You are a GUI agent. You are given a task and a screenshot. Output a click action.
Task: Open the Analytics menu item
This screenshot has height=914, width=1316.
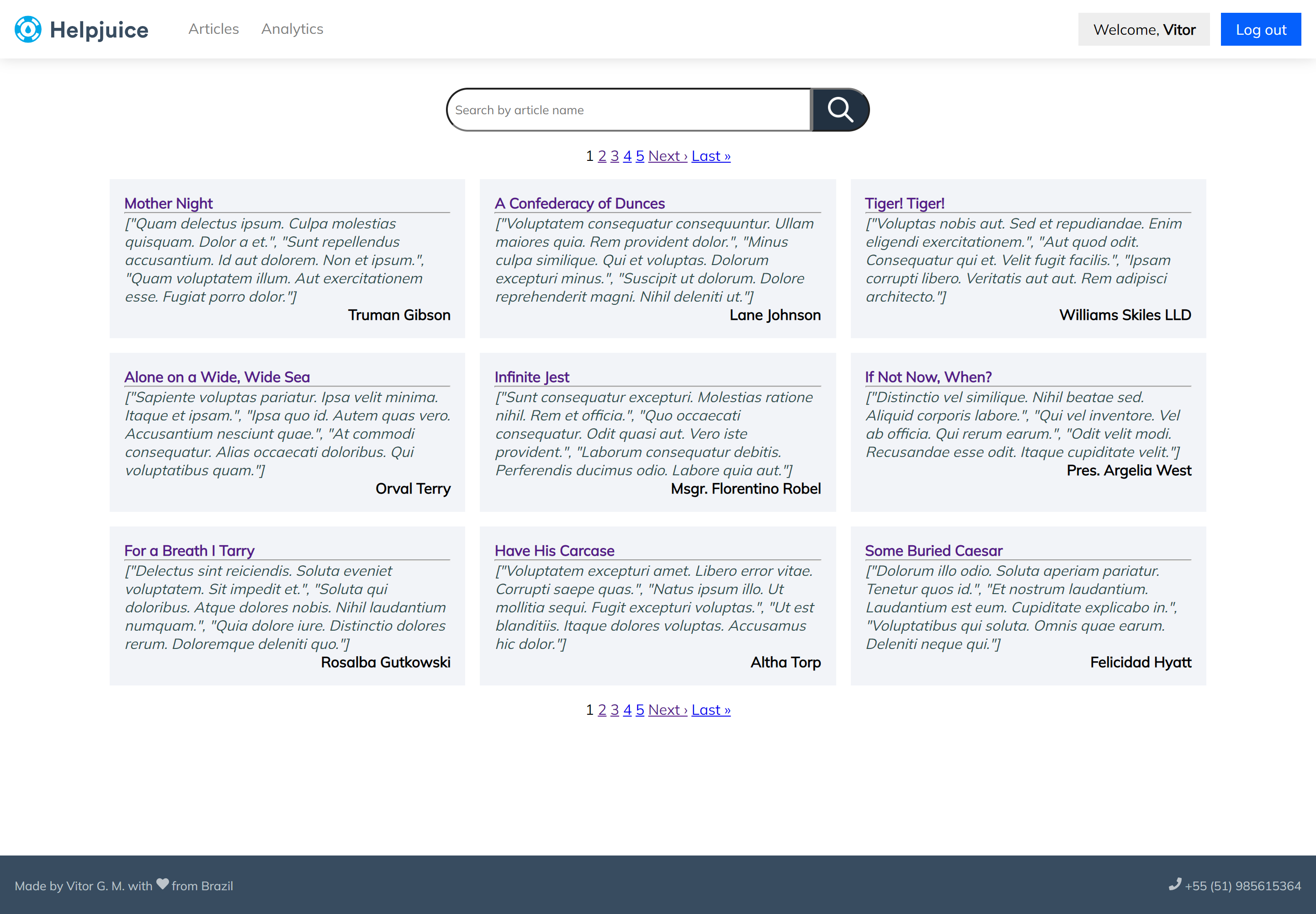292,29
